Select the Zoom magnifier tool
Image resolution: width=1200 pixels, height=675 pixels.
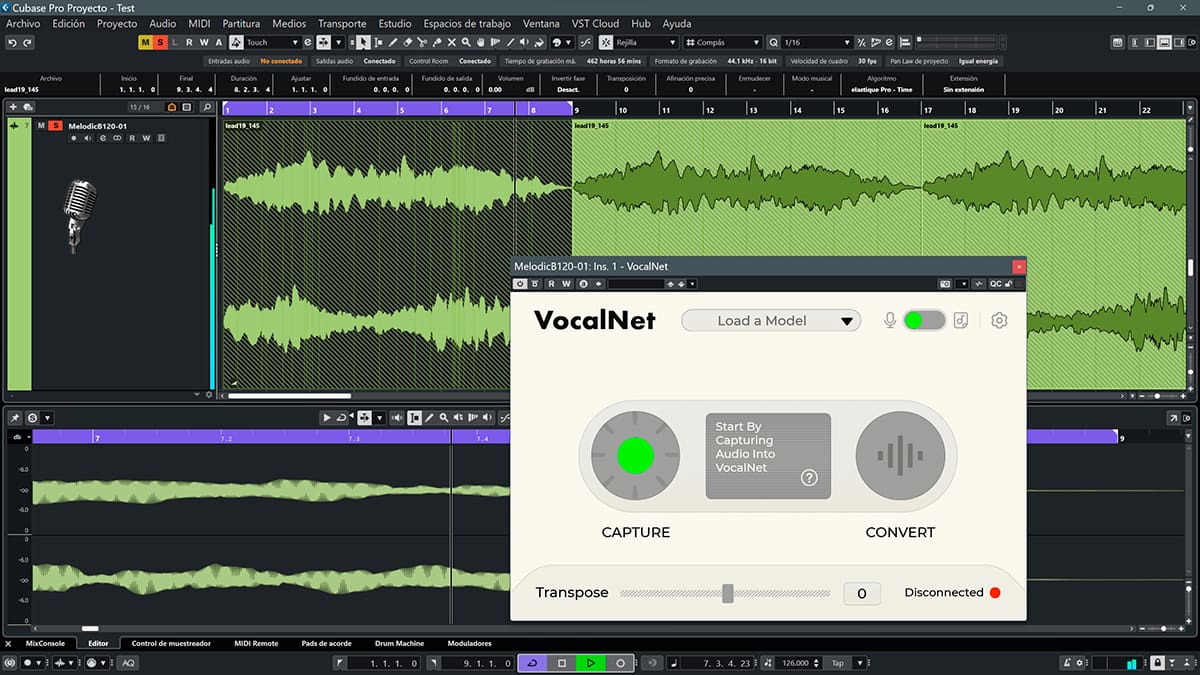(467, 43)
